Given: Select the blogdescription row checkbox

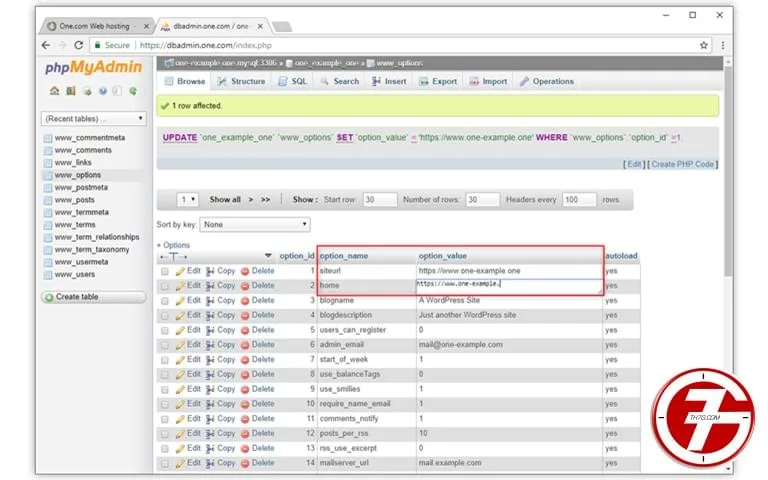Looking at the screenshot, I should [x=165, y=316].
